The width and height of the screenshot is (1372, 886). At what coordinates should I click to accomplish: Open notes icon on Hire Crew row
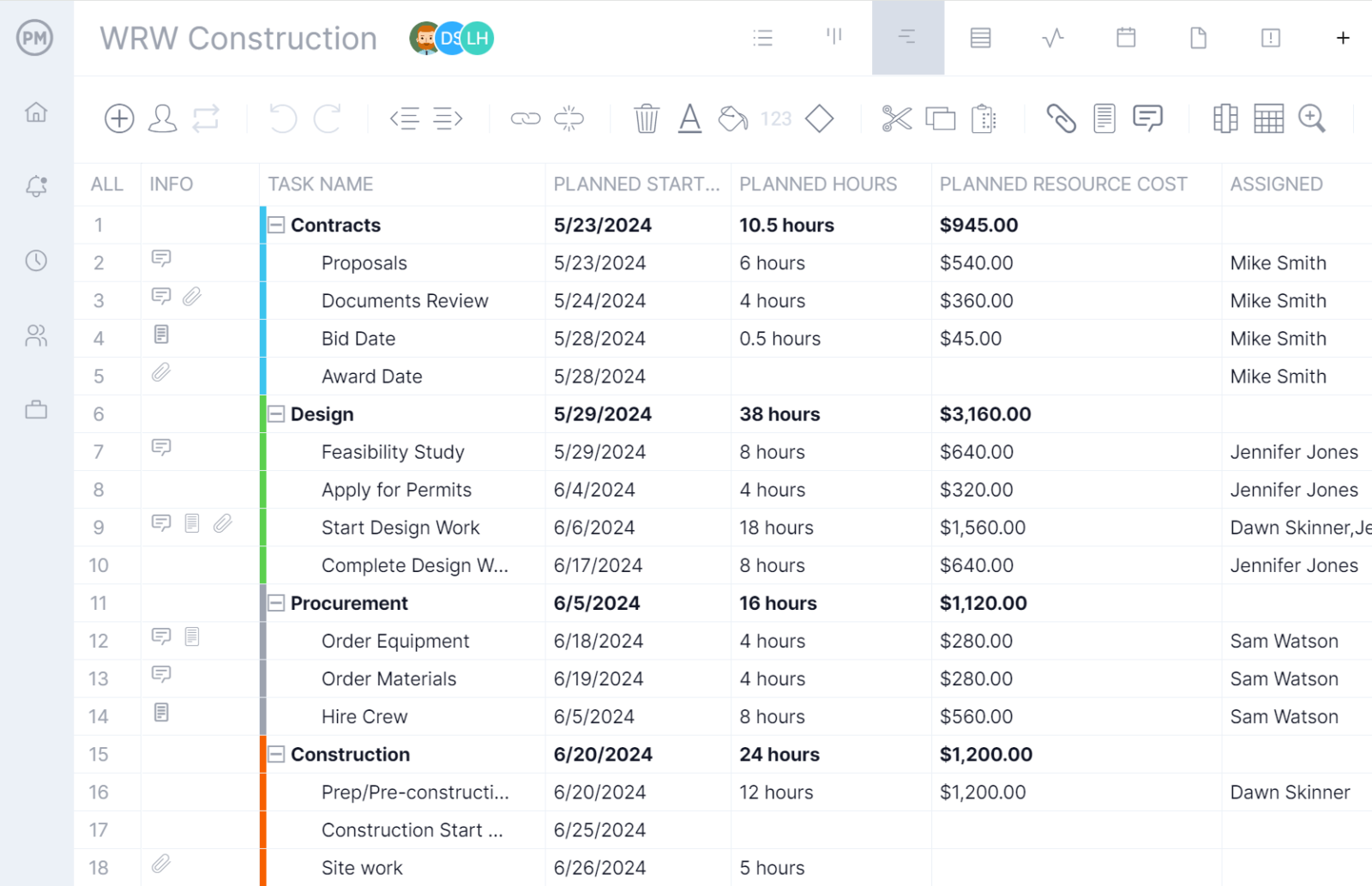tap(161, 712)
